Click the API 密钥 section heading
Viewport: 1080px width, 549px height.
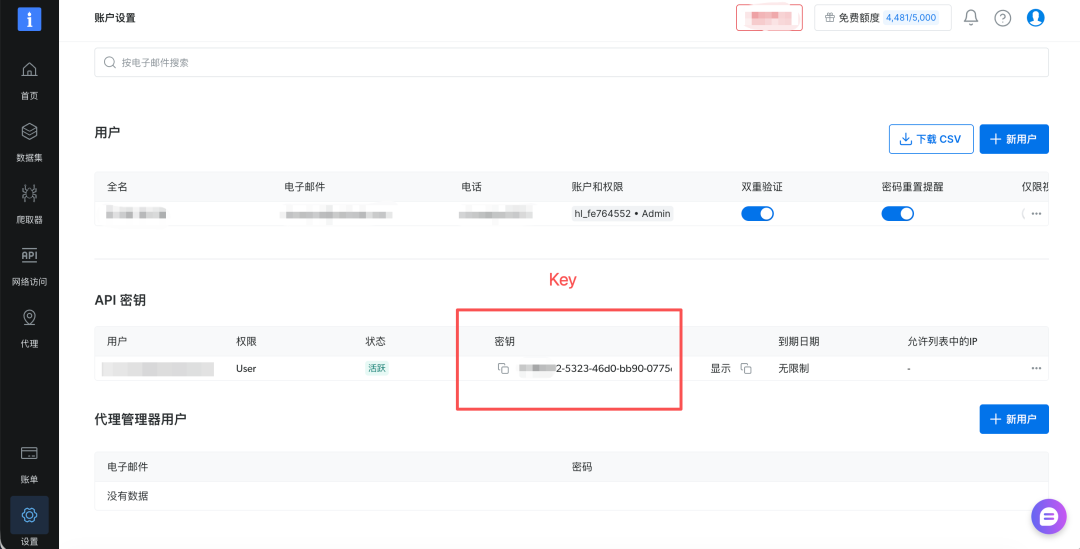(120, 300)
